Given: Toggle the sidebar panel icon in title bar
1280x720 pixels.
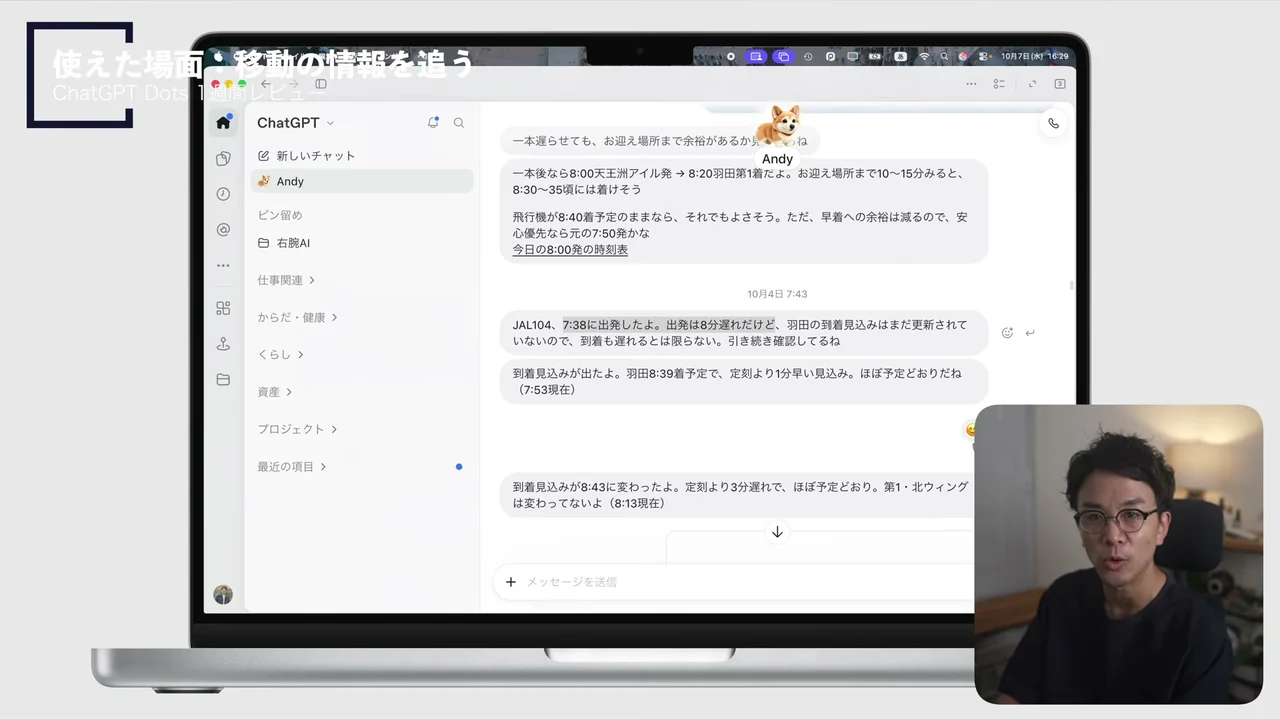Looking at the screenshot, I should click(321, 84).
